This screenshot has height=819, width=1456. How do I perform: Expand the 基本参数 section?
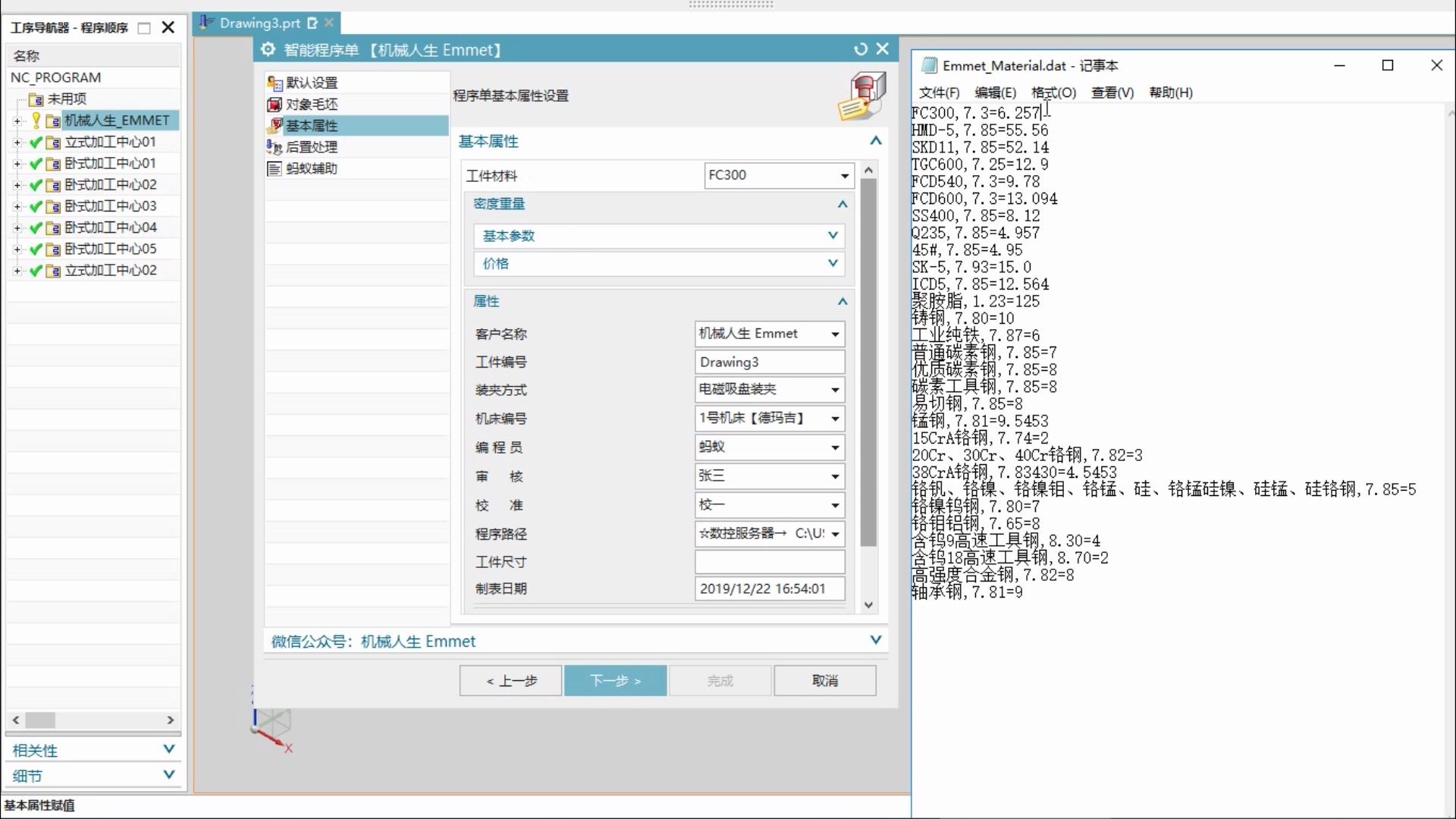(x=833, y=236)
